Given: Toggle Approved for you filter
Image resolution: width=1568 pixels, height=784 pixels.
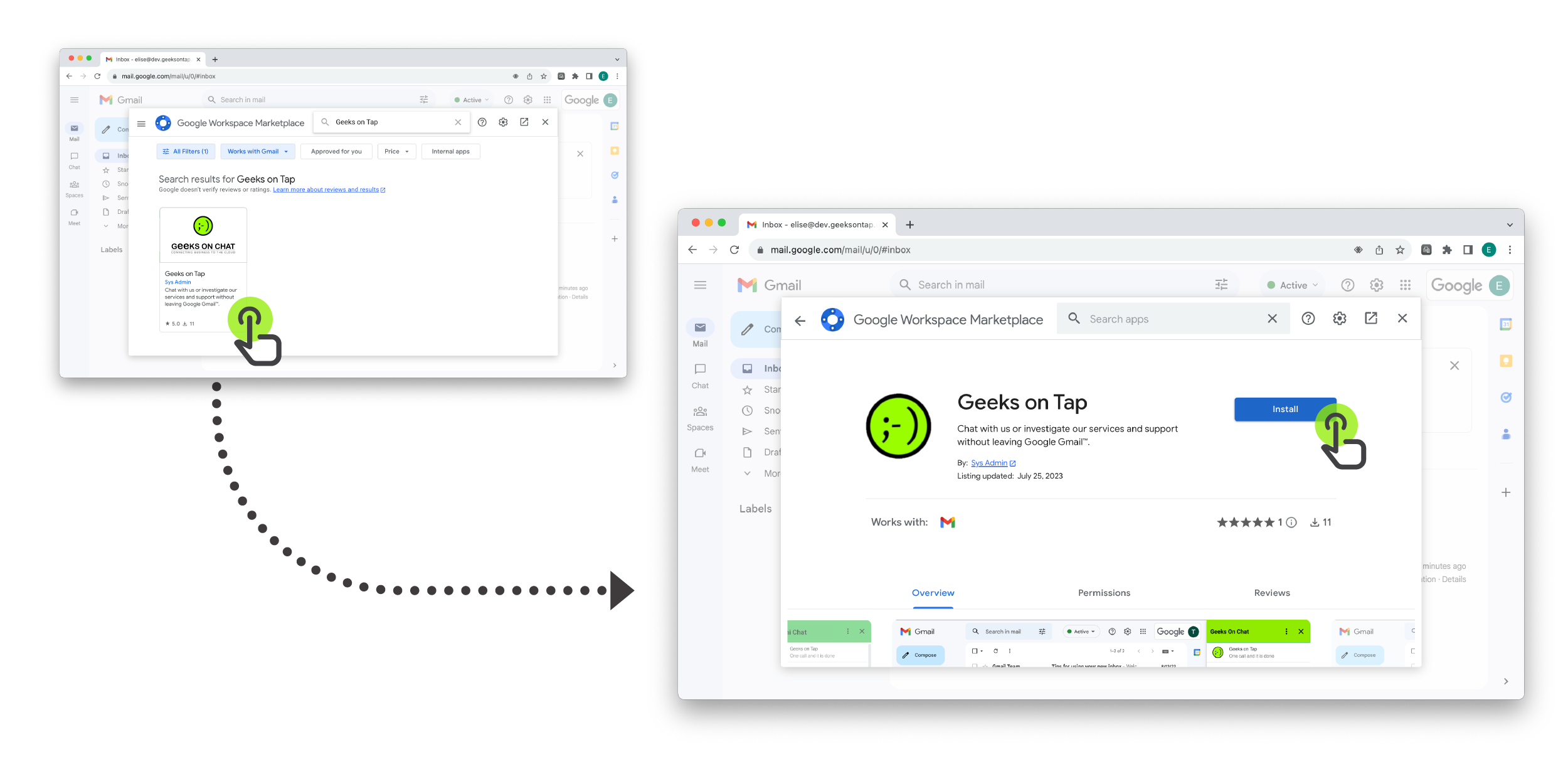Looking at the screenshot, I should tap(336, 151).
